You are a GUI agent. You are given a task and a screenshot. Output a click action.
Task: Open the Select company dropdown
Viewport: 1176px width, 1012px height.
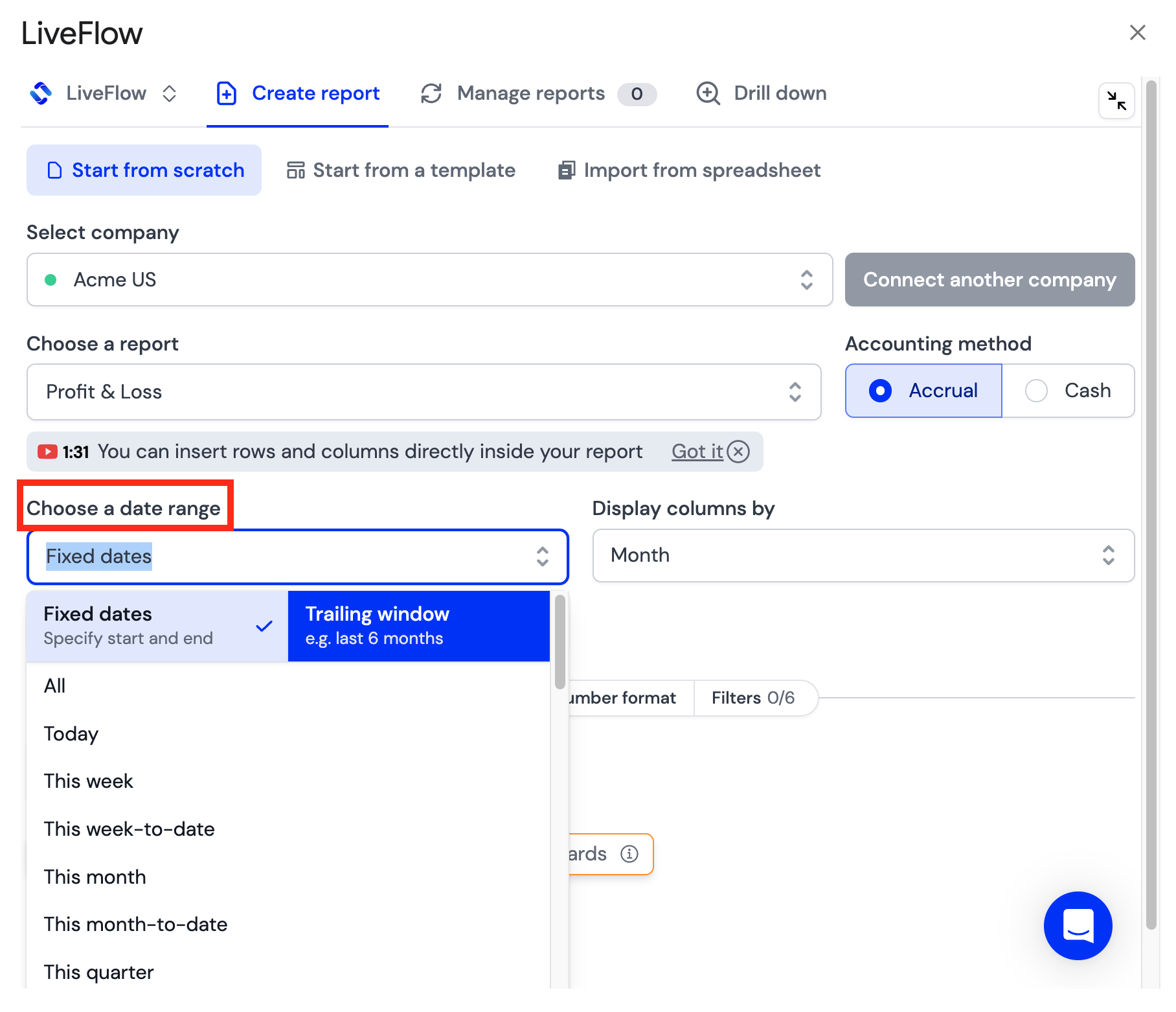pyautogui.click(x=429, y=280)
